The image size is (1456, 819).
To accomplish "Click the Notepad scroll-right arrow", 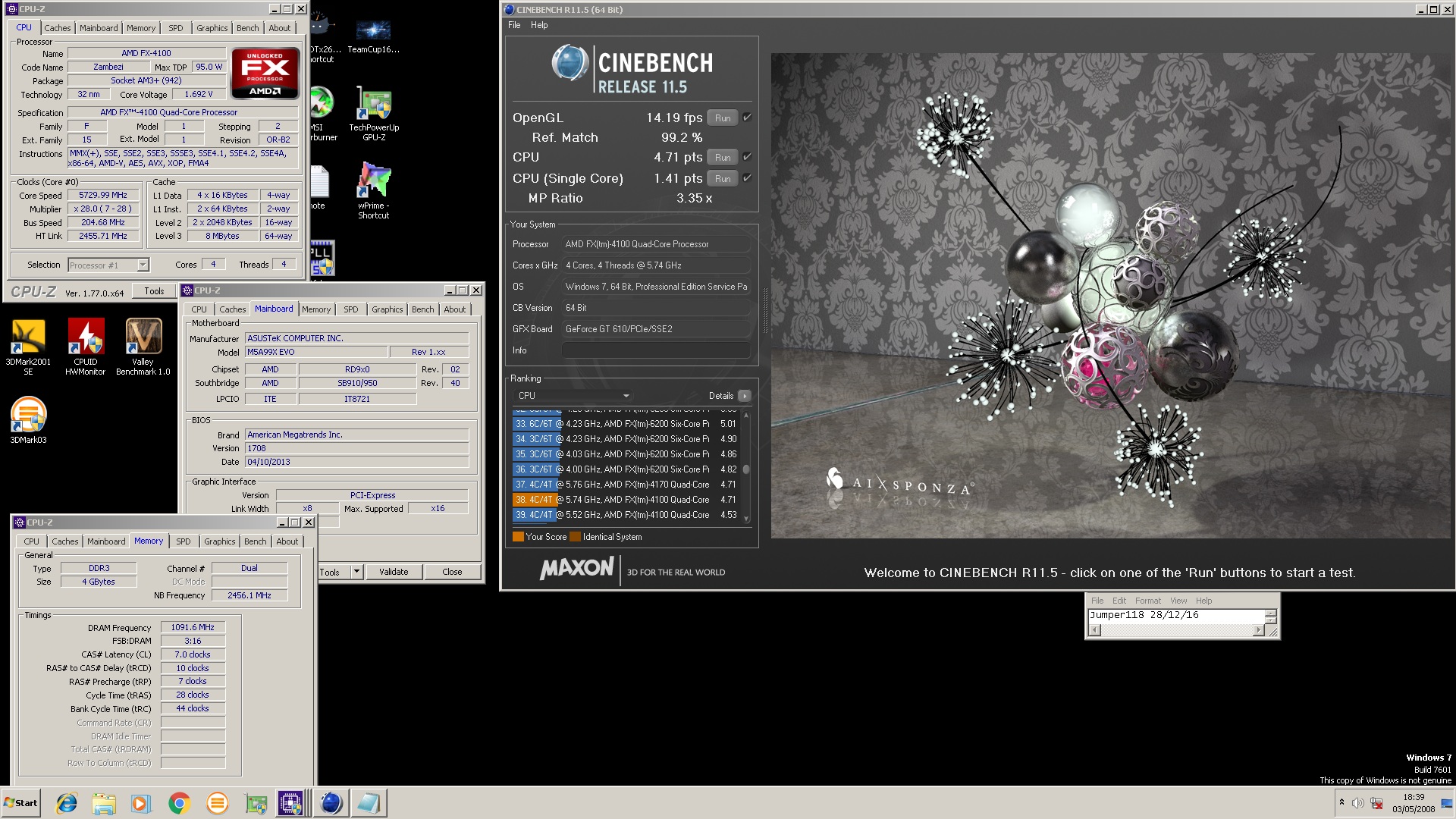I will (1259, 631).
